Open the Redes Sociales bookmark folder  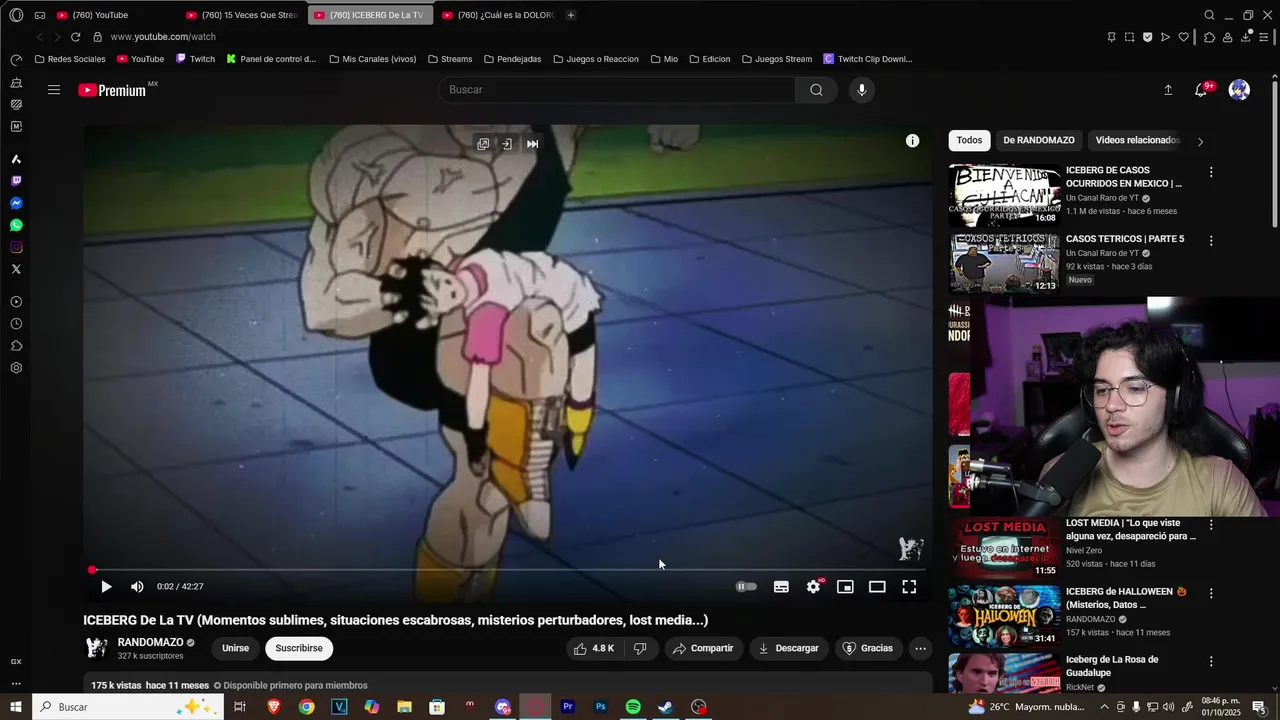tap(69, 59)
